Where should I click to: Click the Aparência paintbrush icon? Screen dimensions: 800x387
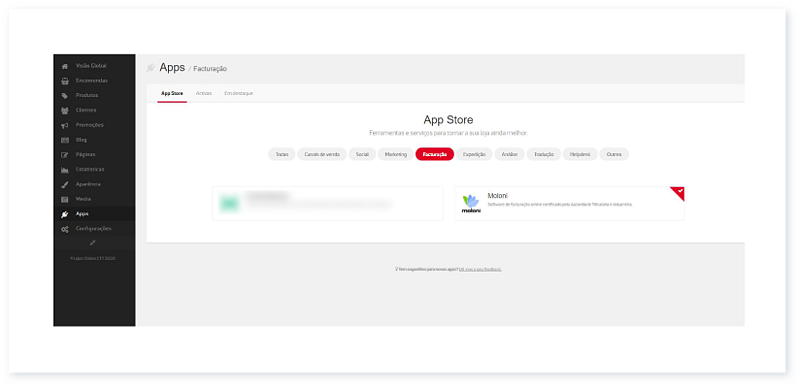[65, 185]
